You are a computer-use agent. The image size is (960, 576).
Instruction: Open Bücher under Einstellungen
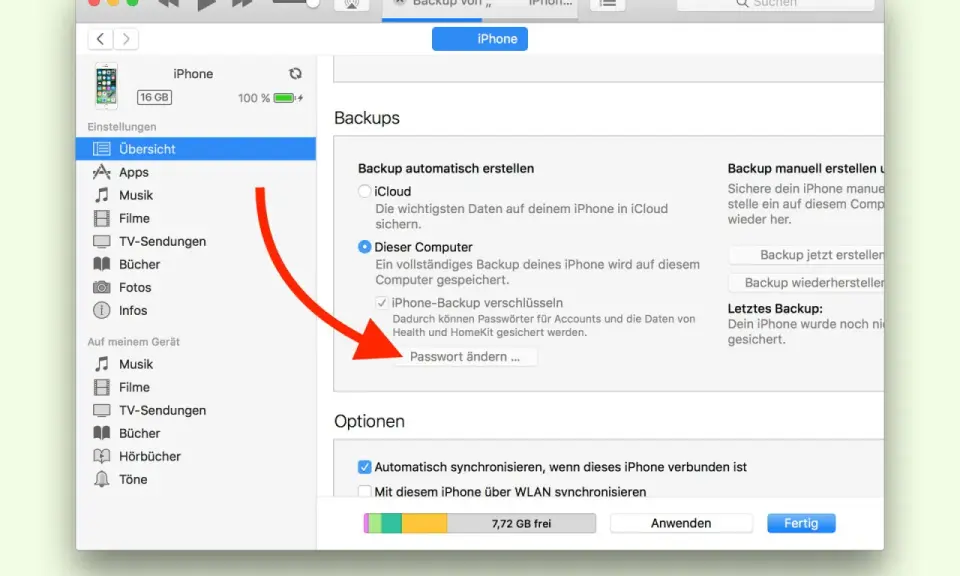(196, 264)
